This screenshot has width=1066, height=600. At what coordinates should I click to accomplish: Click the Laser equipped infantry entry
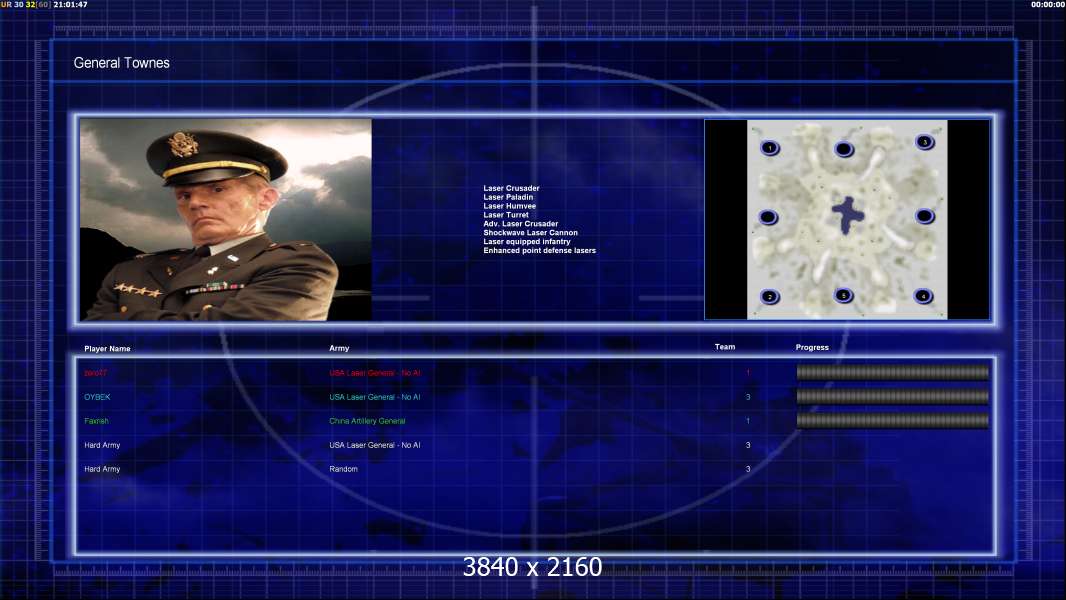pos(527,241)
